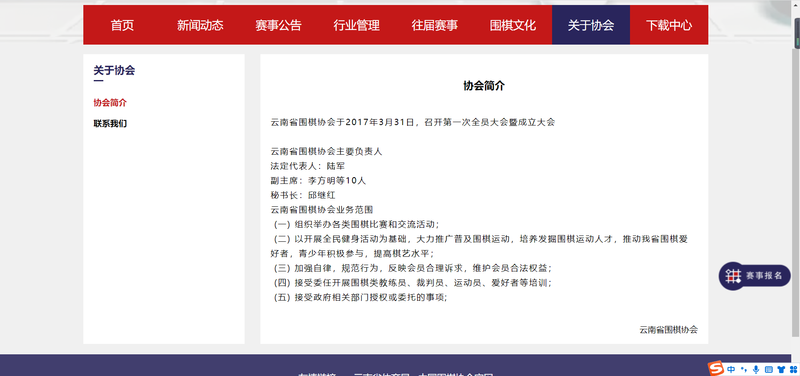Screen dimensions: 800x376
Task: Click item （四）接受委任开展围棋类教练员培训
Action: [x=412, y=282]
